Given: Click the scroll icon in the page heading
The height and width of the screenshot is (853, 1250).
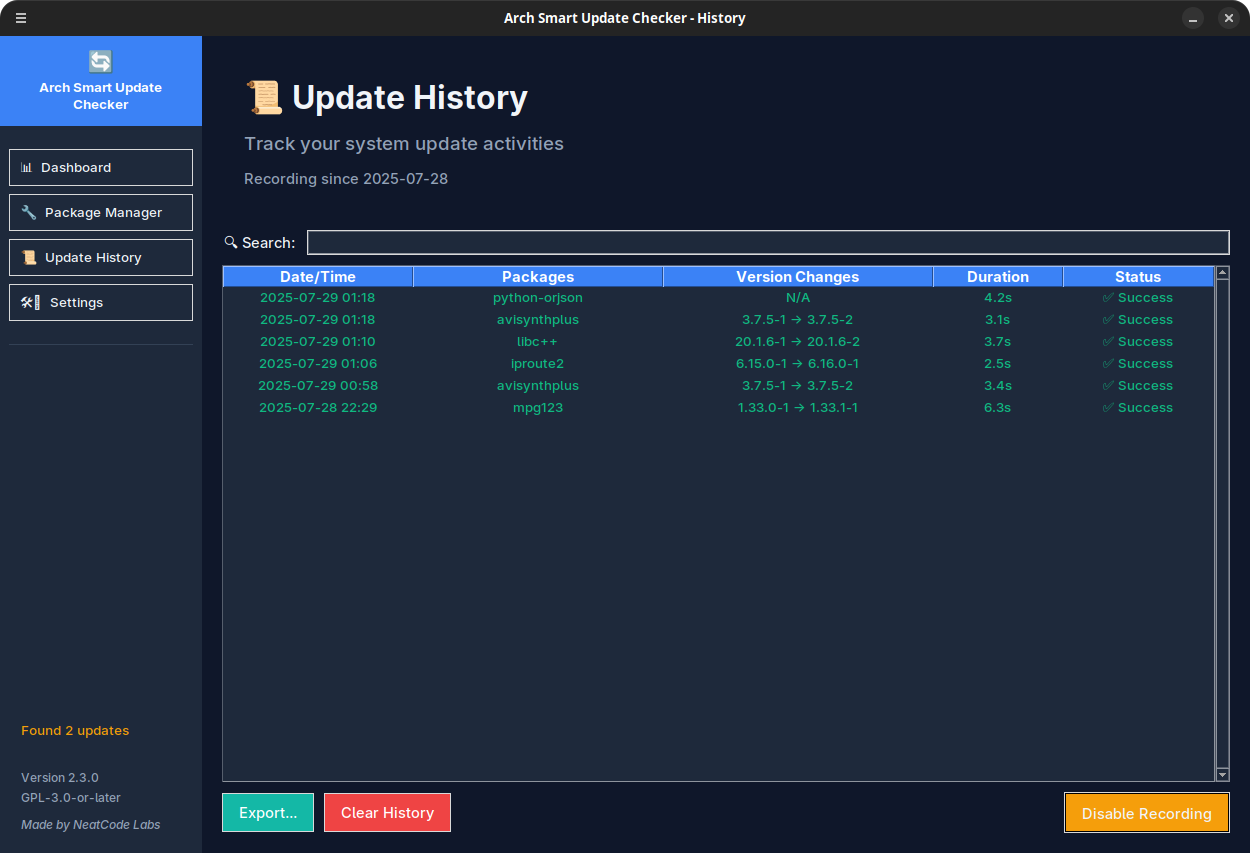Looking at the screenshot, I should tap(263, 97).
